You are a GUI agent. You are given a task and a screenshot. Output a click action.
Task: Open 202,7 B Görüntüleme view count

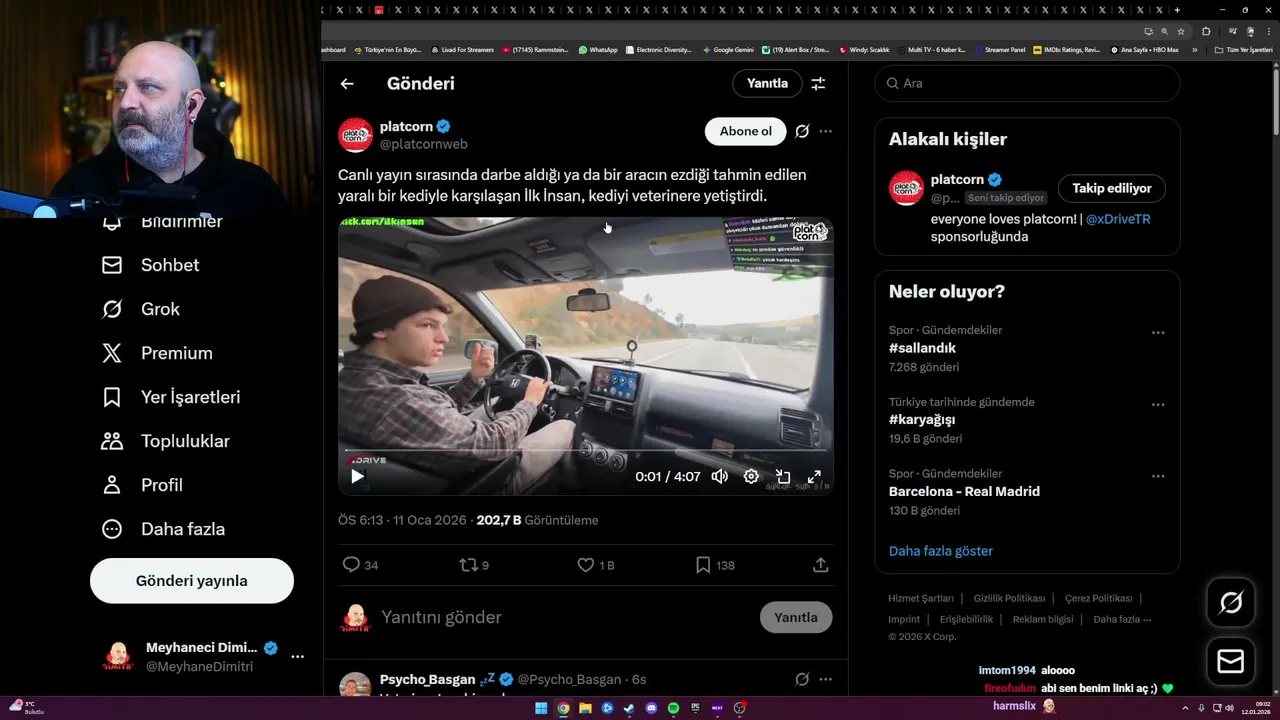537,520
